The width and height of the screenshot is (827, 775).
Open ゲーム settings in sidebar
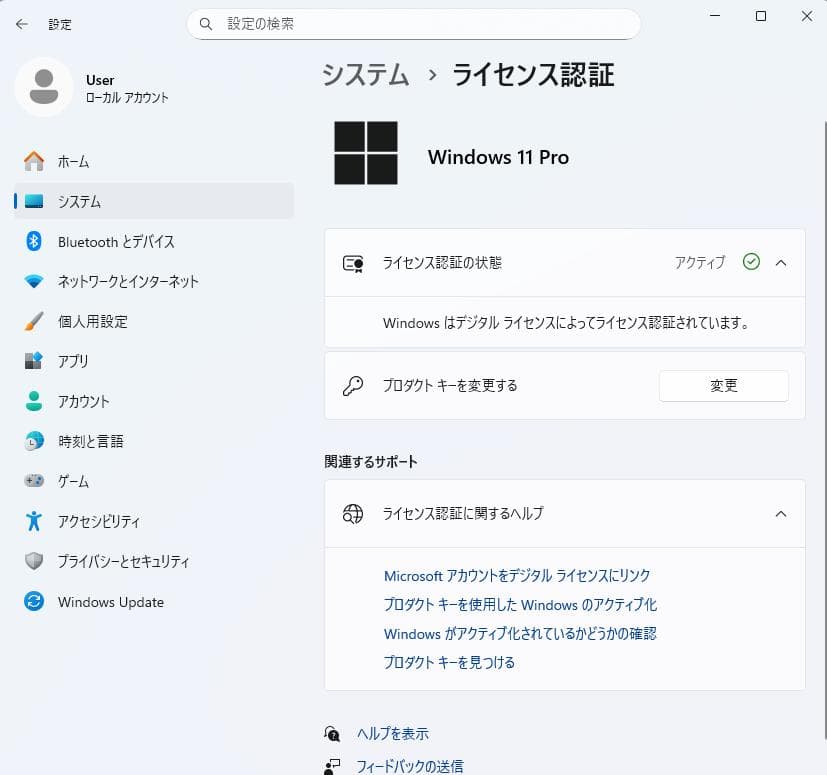click(72, 481)
